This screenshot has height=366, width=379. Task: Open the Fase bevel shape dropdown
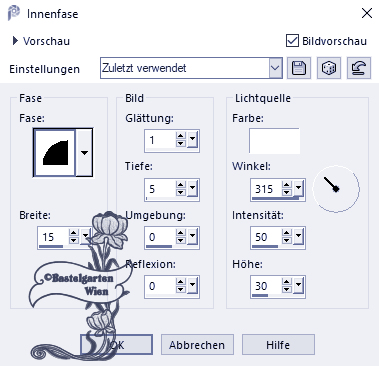click(84, 153)
